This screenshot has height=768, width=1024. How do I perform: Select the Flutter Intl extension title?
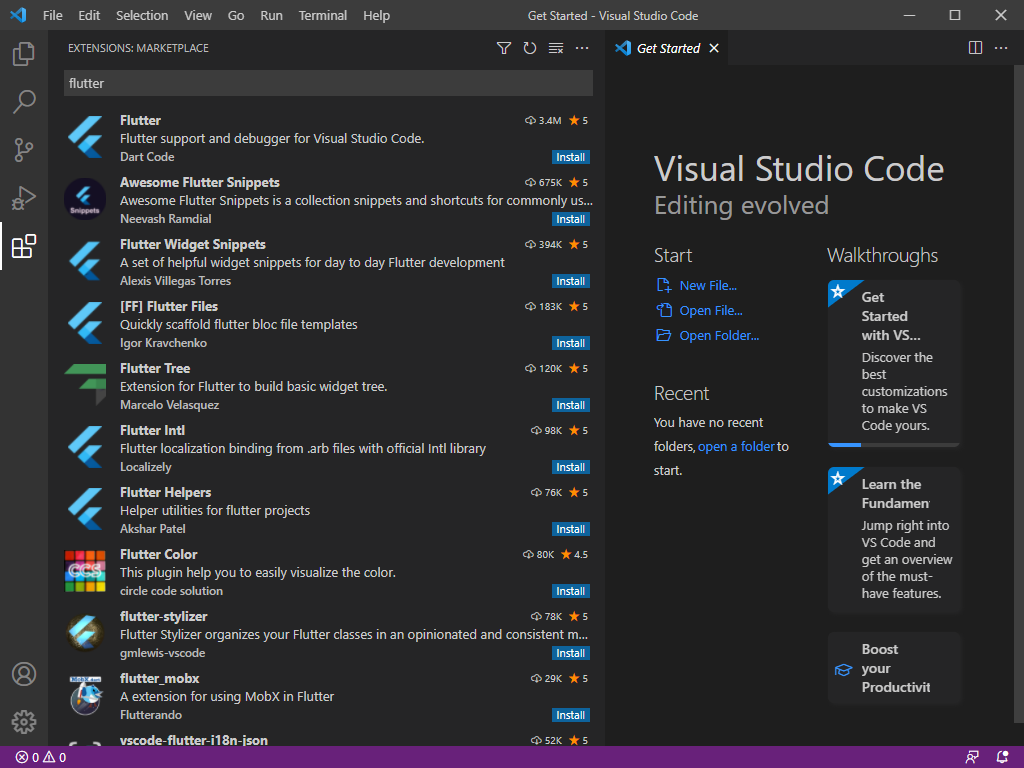(x=152, y=430)
